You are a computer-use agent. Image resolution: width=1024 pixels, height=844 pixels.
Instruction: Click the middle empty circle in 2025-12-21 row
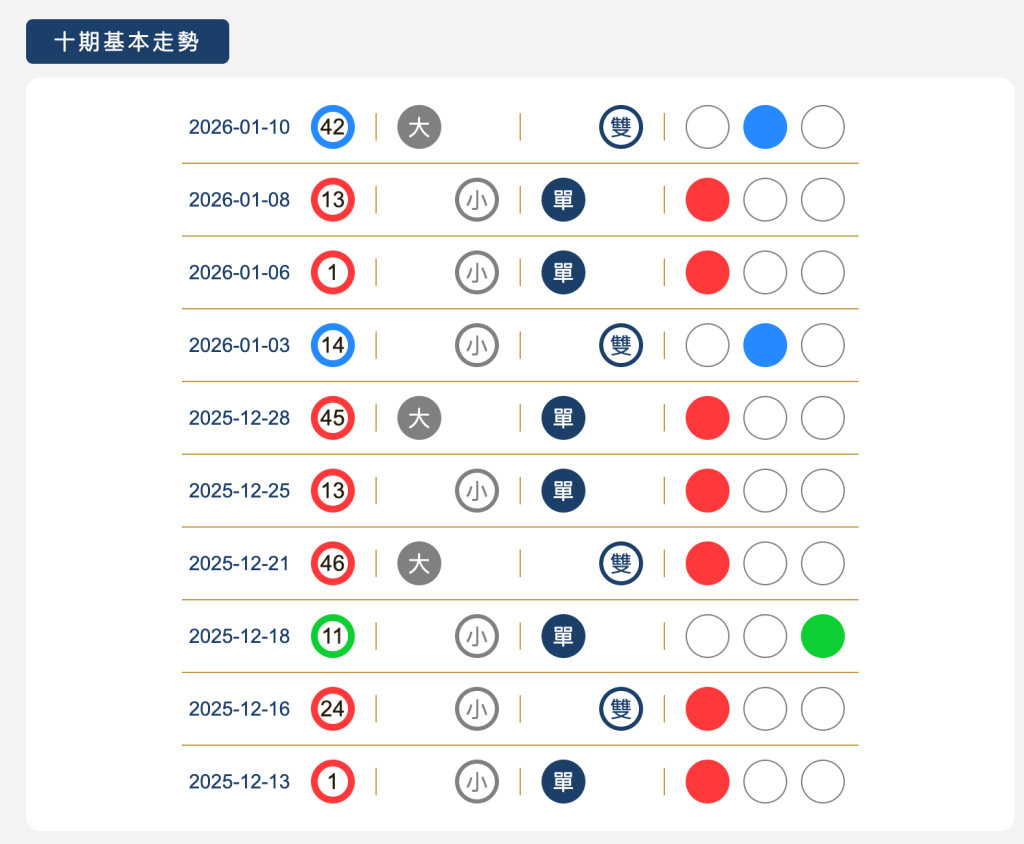click(x=765, y=563)
